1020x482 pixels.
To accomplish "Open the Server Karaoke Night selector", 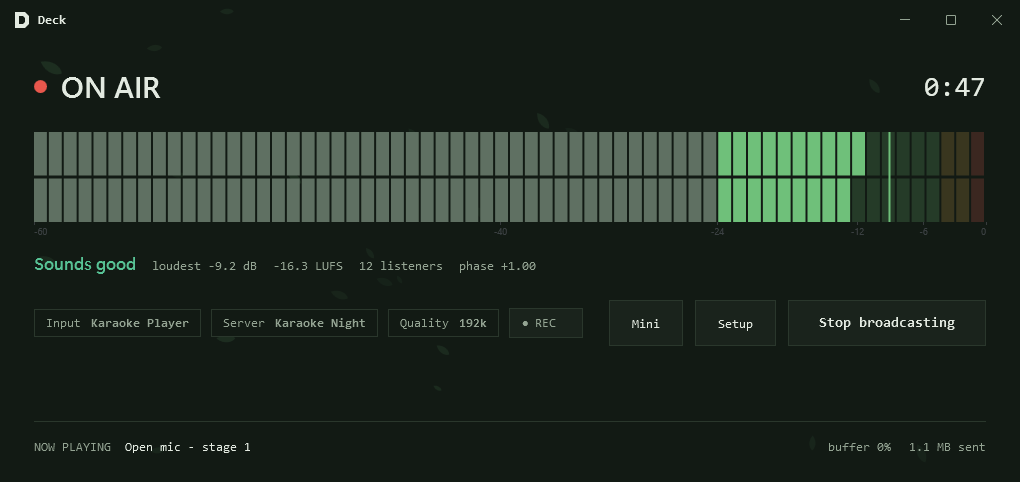I will [x=294, y=323].
